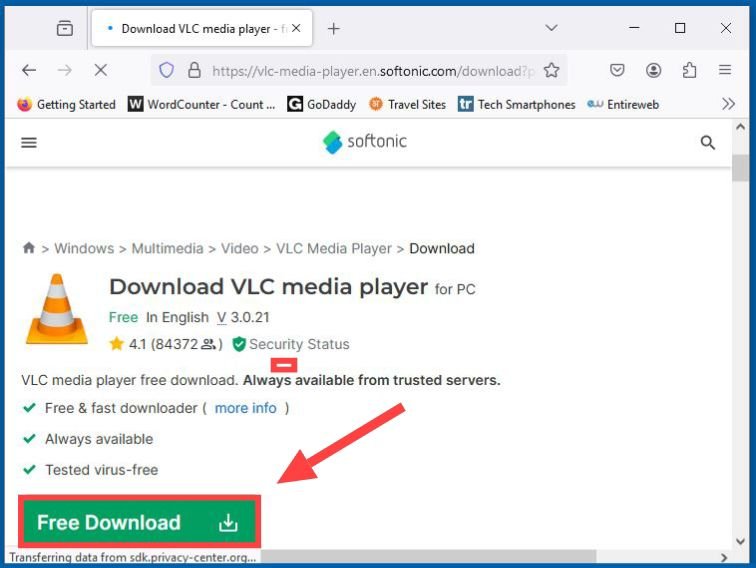Viewport: 756px width, 568px height.
Task: Click vertical scrollbar down arrow
Action: click(x=740, y=541)
